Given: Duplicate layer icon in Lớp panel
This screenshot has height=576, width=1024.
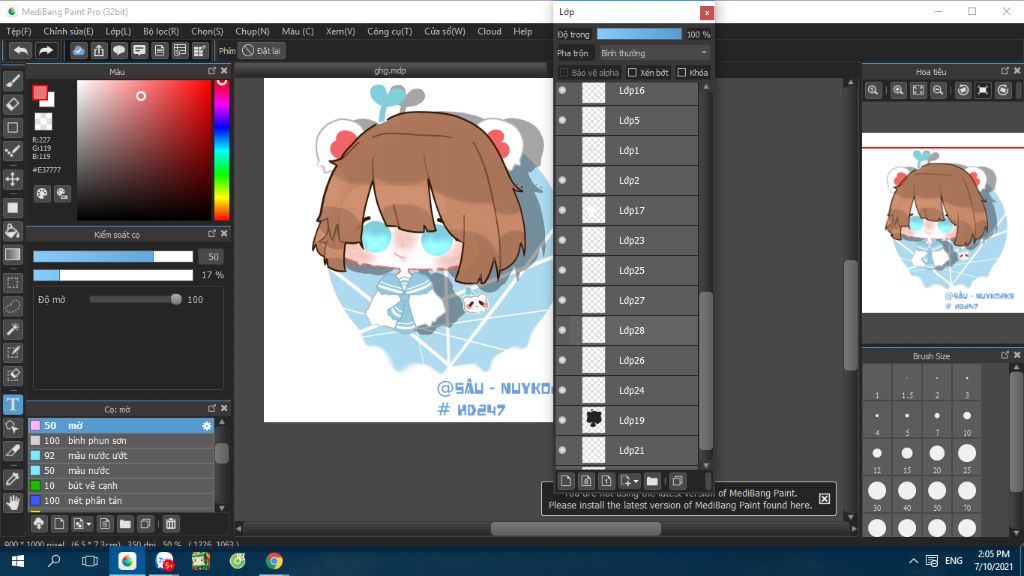Looking at the screenshot, I should click(x=677, y=481).
